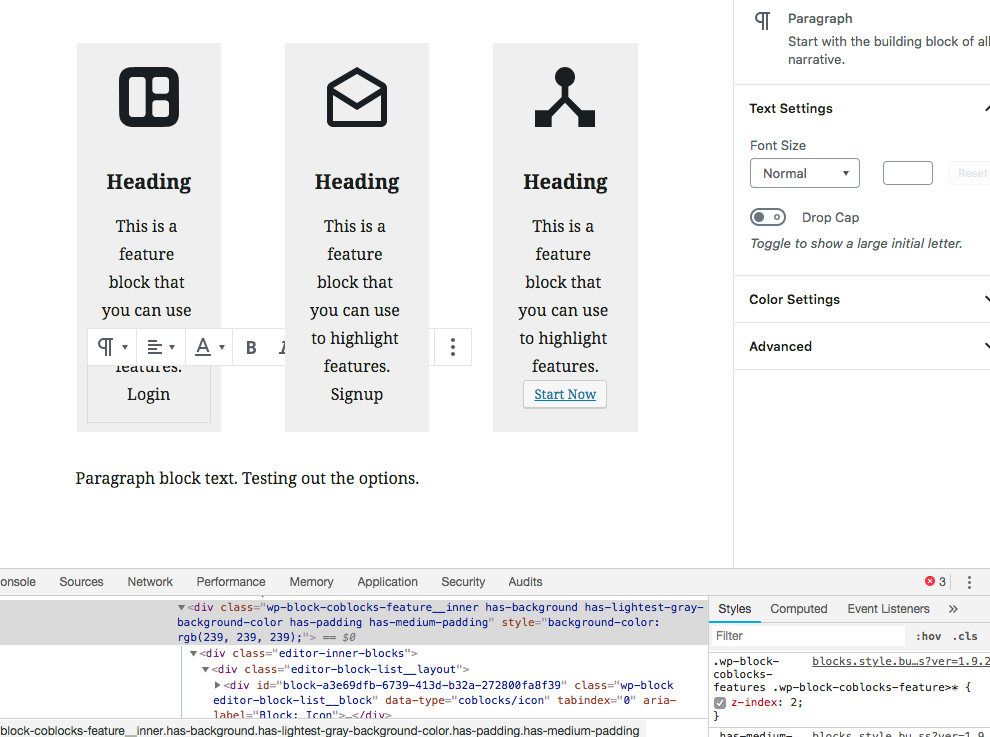Open the text color control in toolbar

(x=209, y=347)
